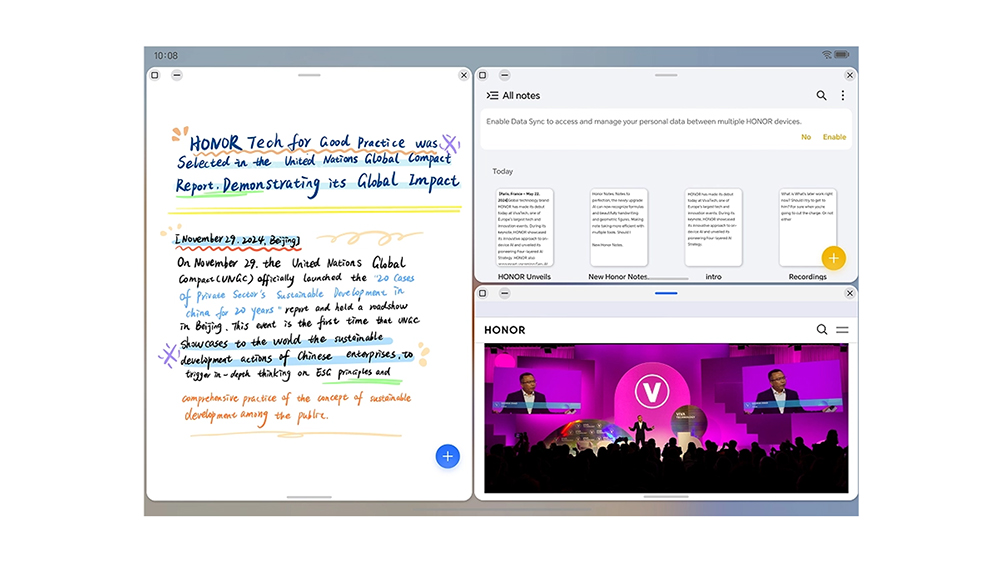Click No on the Data Sync prompt
Screen dimensions: 1000x562
tap(806, 137)
